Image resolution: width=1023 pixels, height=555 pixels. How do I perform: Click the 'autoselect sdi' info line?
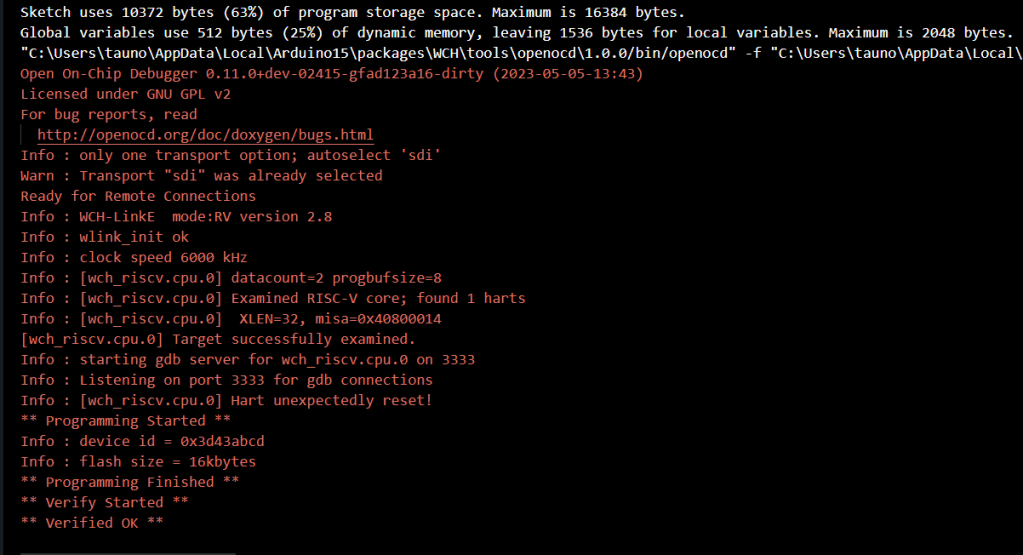(230, 155)
